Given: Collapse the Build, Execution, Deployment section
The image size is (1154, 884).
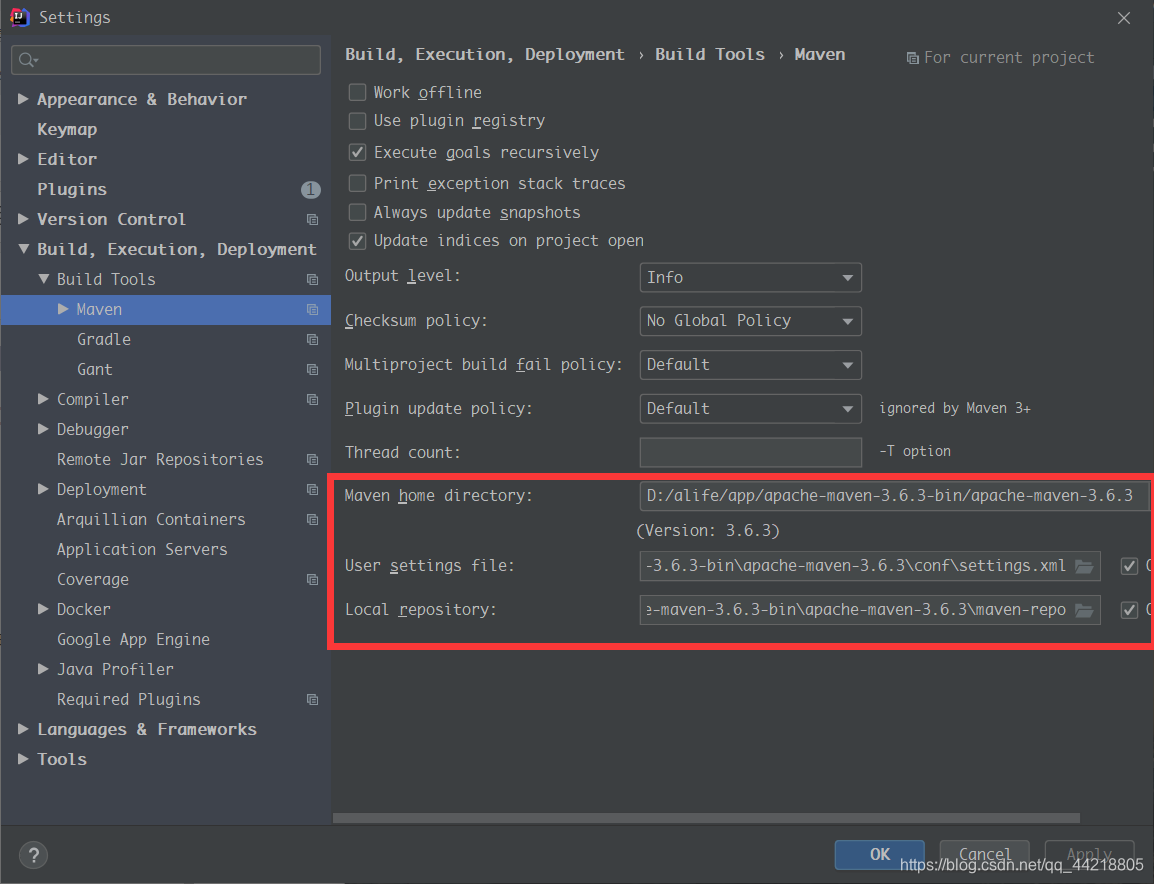Looking at the screenshot, I should (x=23, y=249).
